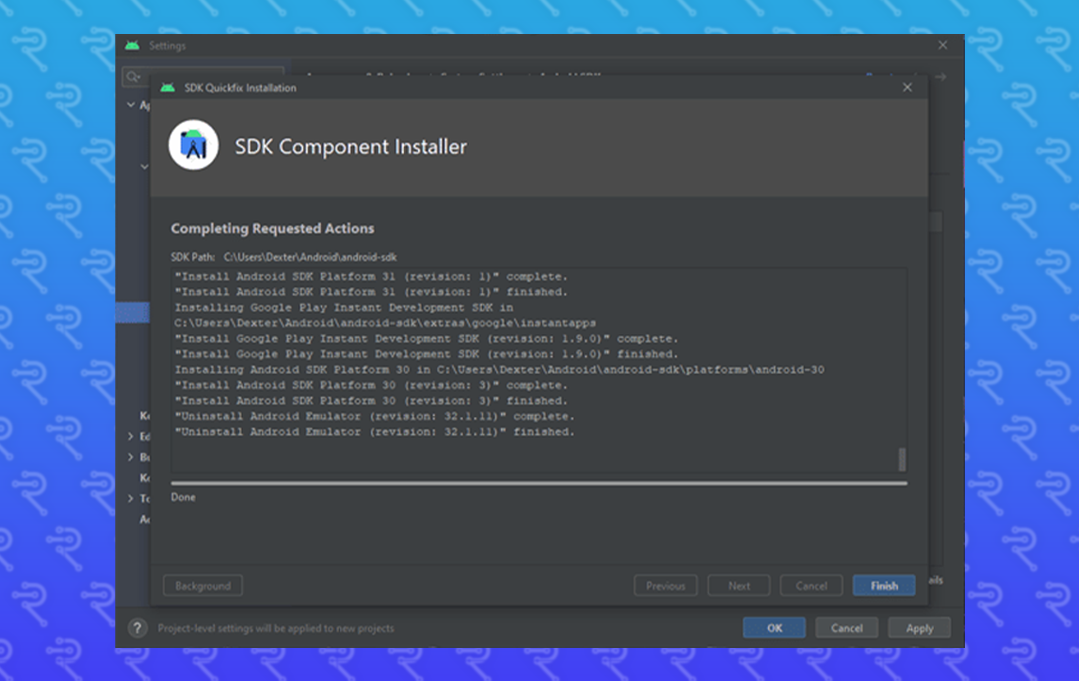Click the completed progress bar above Done

coord(538,483)
